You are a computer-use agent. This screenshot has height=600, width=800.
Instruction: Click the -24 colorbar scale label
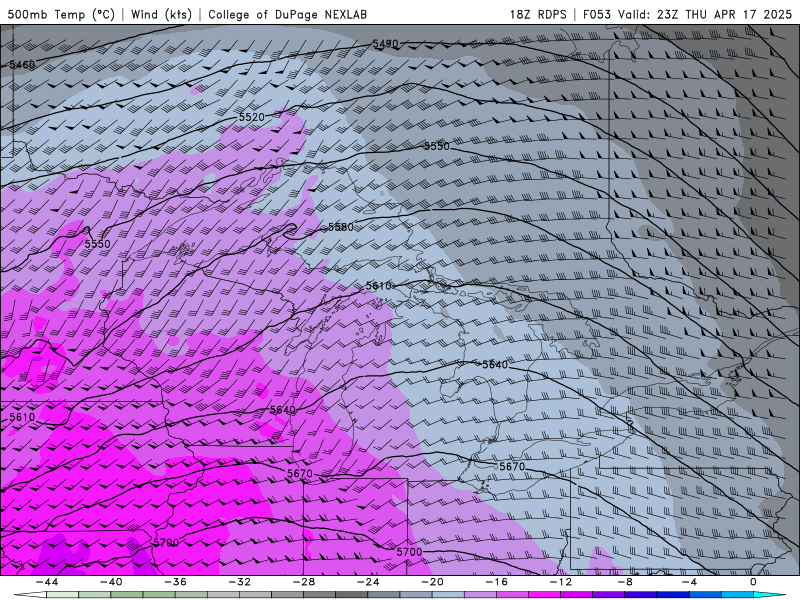[368, 582]
